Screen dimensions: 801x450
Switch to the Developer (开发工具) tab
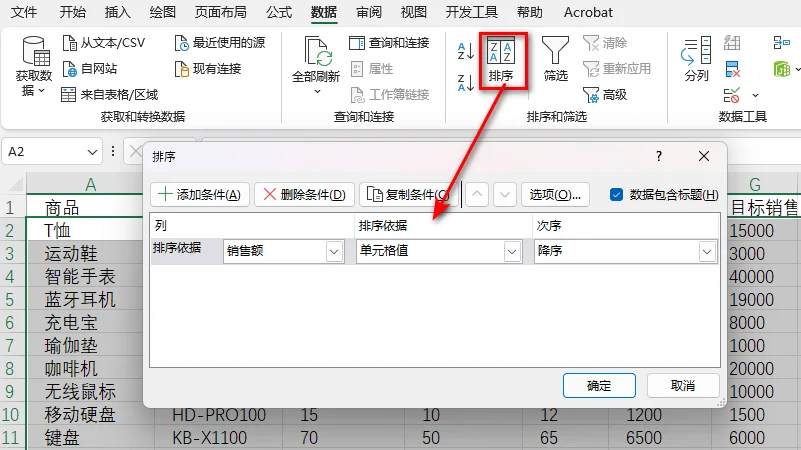(x=472, y=12)
